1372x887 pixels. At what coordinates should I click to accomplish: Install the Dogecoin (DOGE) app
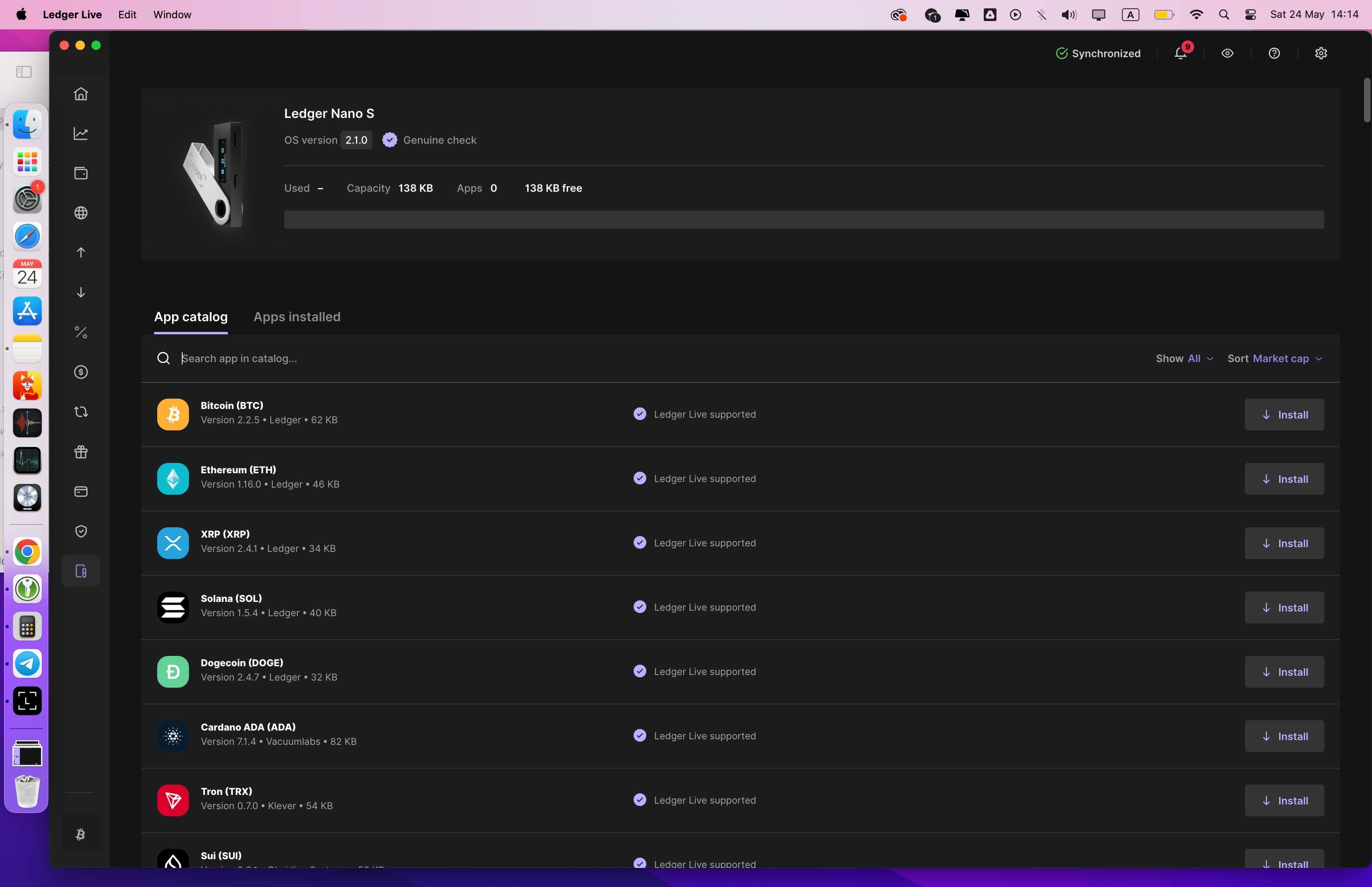1284,672
